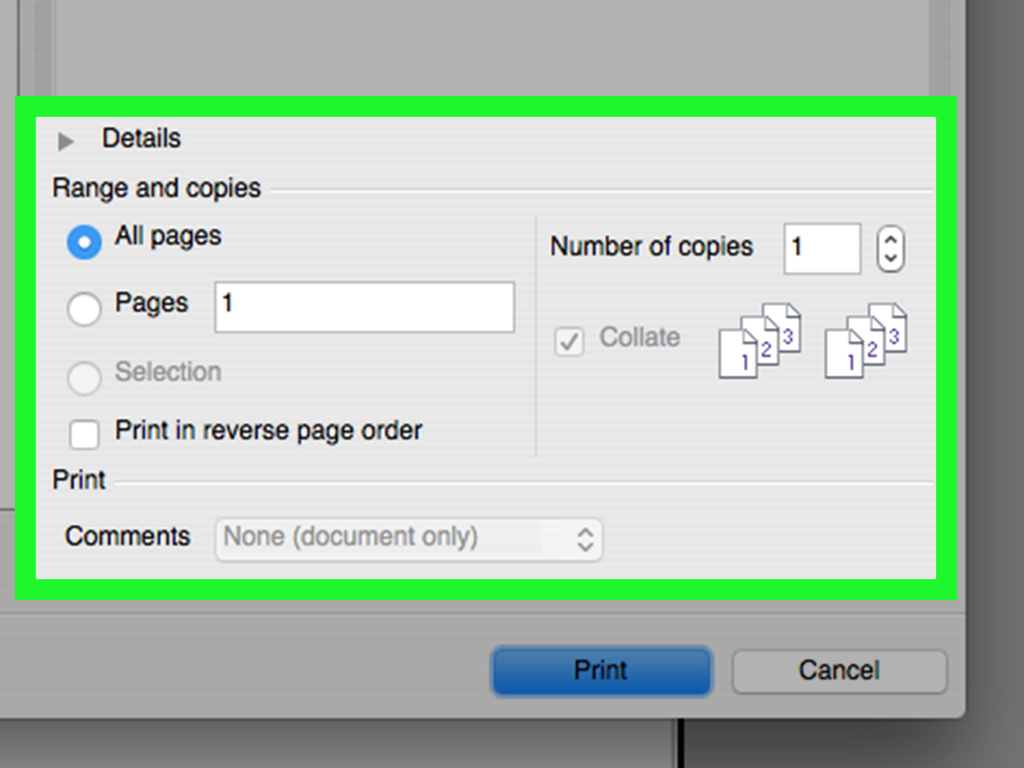Viewport: 1024px width, 768px height.
Task: Click the Details disclosure triangle icon
Action: tap(66, 140)
